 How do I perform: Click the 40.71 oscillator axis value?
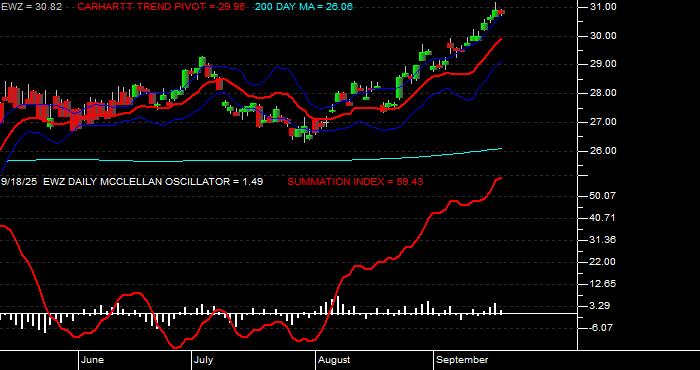click(x=604, y=218)
